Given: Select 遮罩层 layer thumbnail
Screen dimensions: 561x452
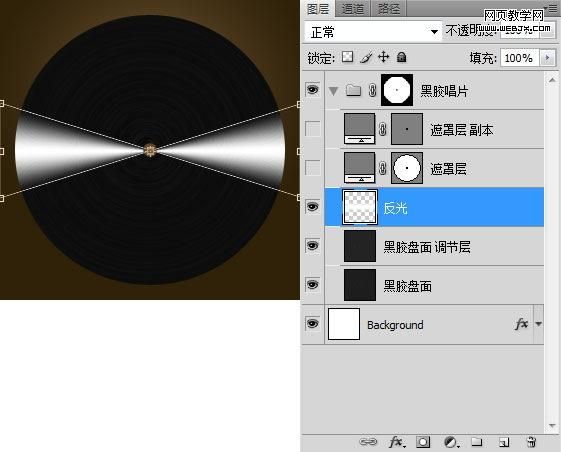Looking at the screenshot, I should [x=360, y=168].
